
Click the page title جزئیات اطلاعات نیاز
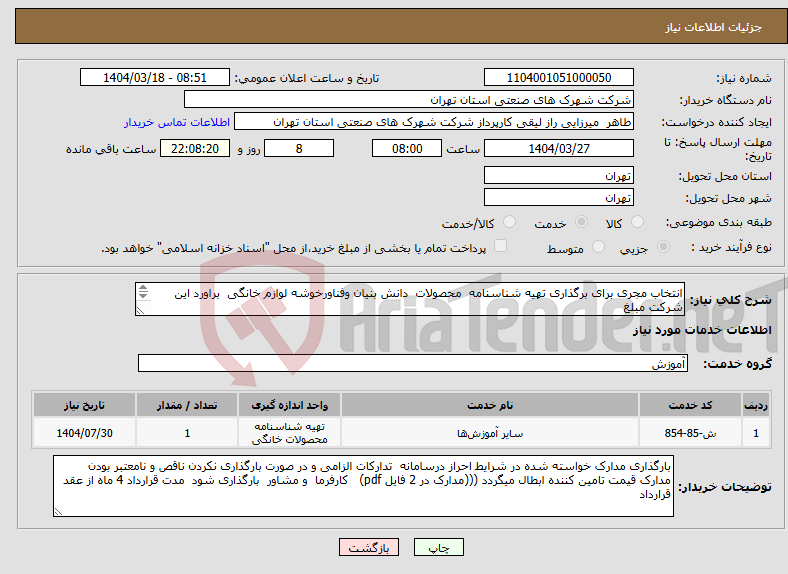[714, 27]
